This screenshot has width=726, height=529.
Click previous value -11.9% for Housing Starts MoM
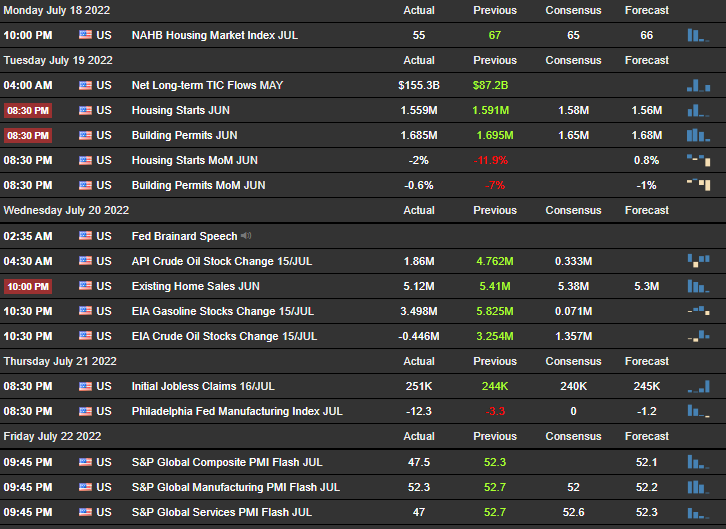(x=491, y=160)
